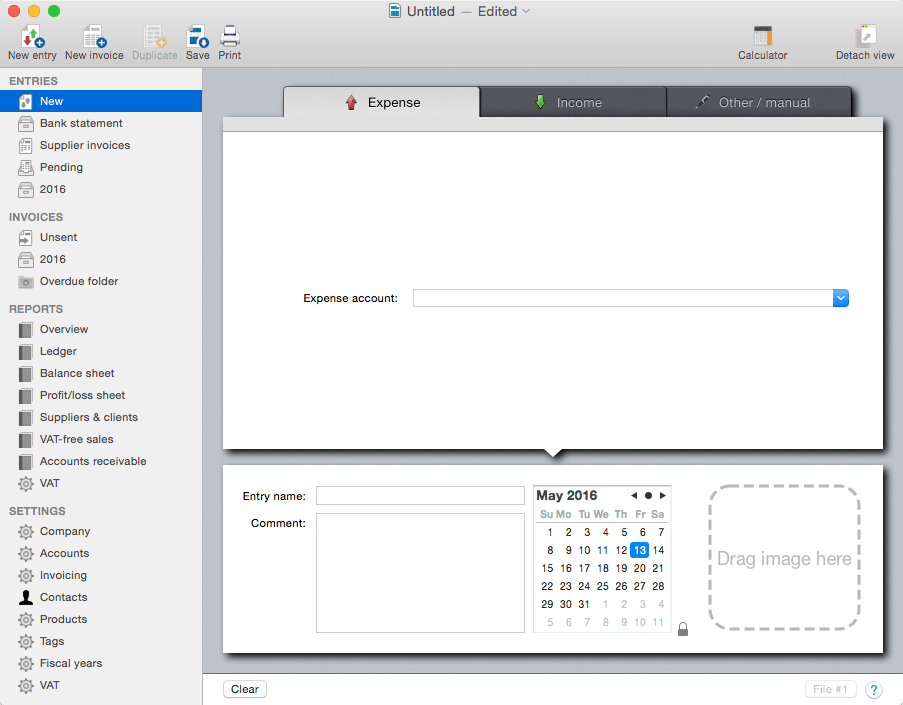
Task: Expand the Expense account dropdown arrow
Action: coord(841,298)
